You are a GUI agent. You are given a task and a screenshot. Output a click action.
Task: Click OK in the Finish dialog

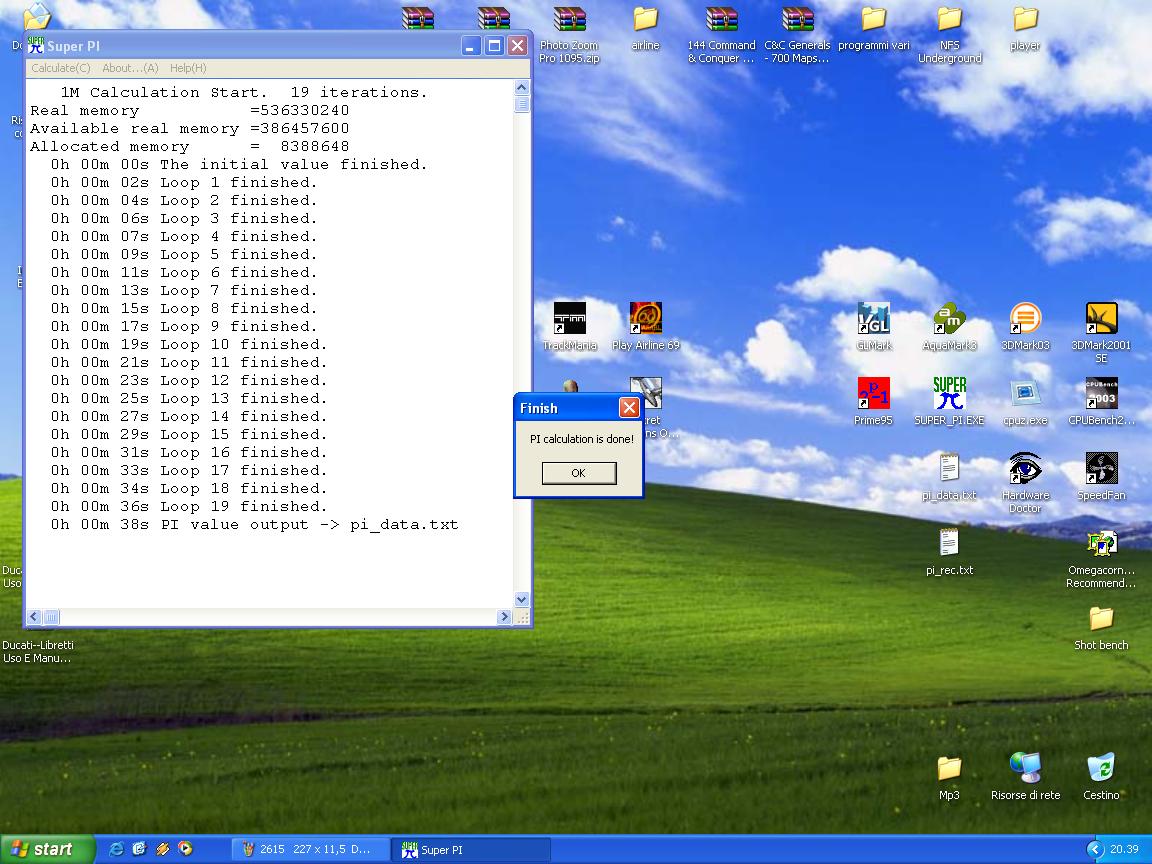(579, 473)
